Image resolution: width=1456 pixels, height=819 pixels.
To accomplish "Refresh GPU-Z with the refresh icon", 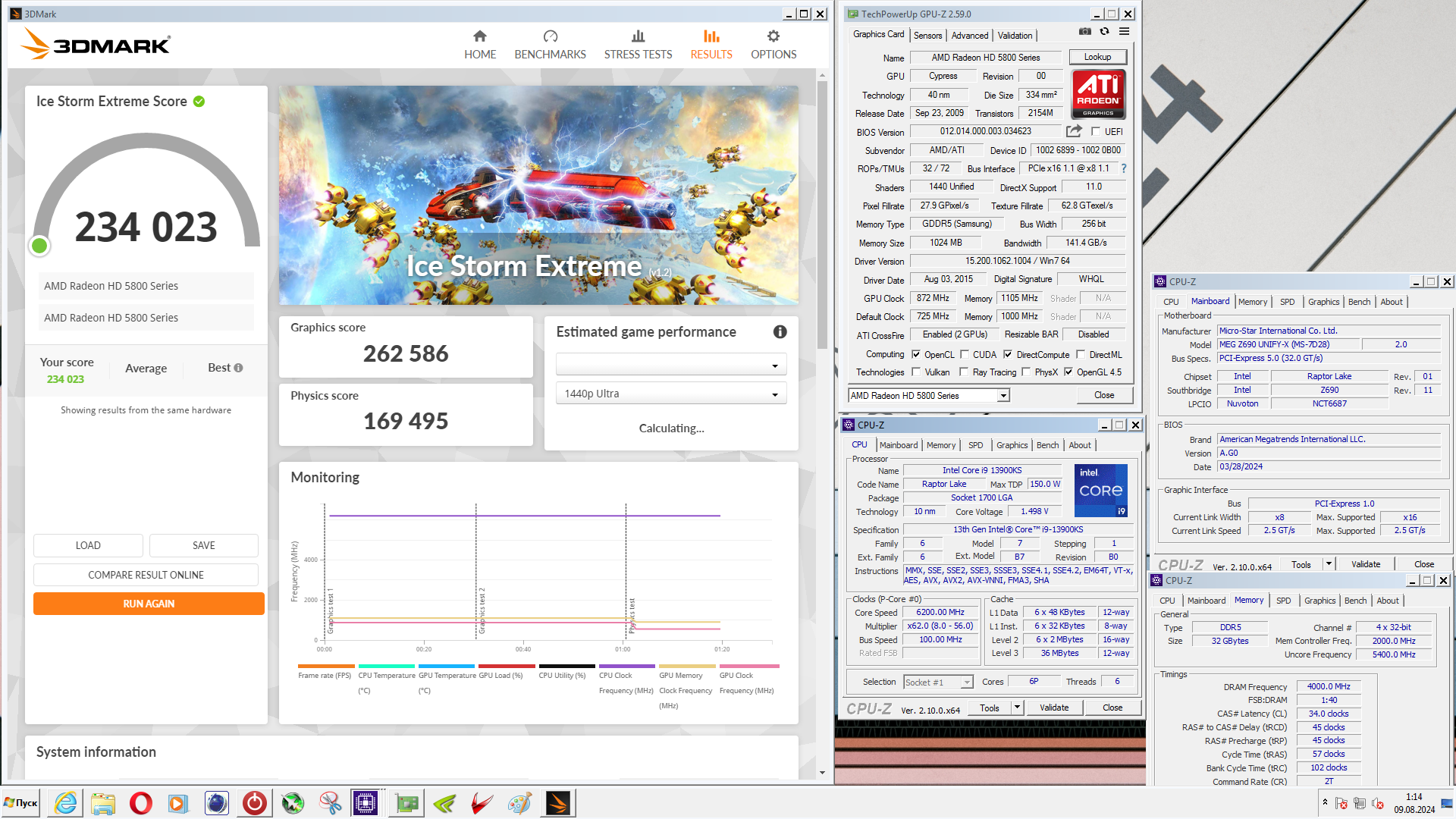I will (1105, 32).
